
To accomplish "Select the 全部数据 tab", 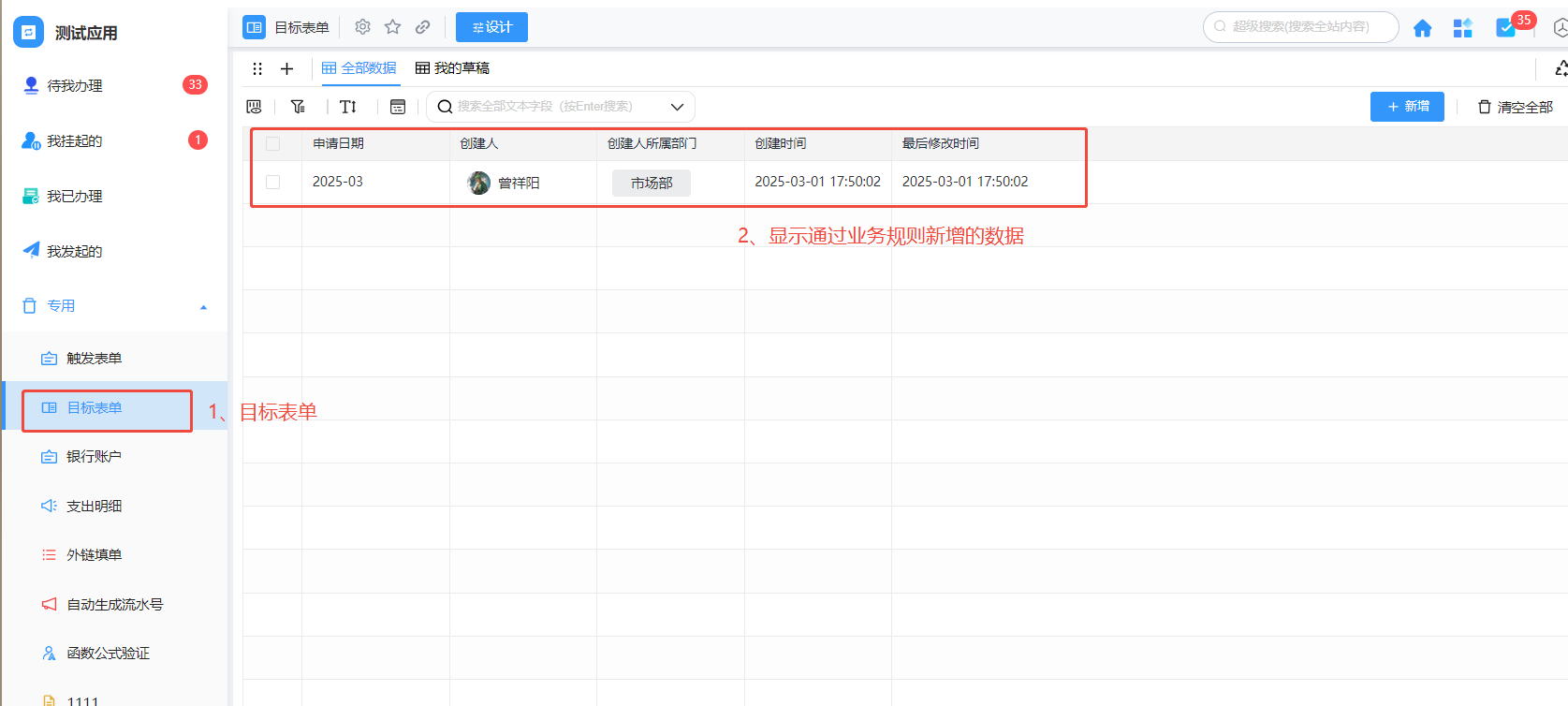I will click(x=359, y=68).
